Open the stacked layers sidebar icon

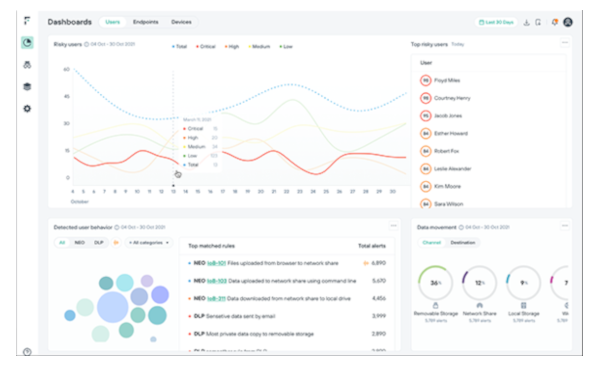click(x=27, y=87)
